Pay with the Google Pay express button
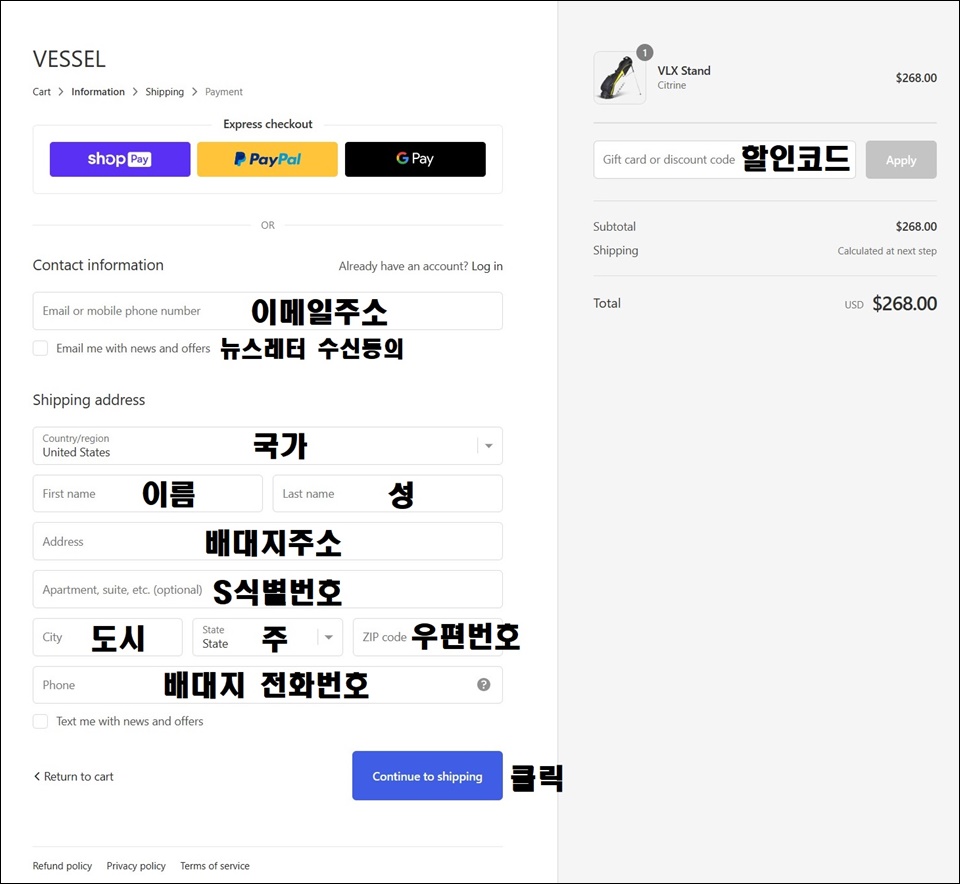 pos(415,159)
